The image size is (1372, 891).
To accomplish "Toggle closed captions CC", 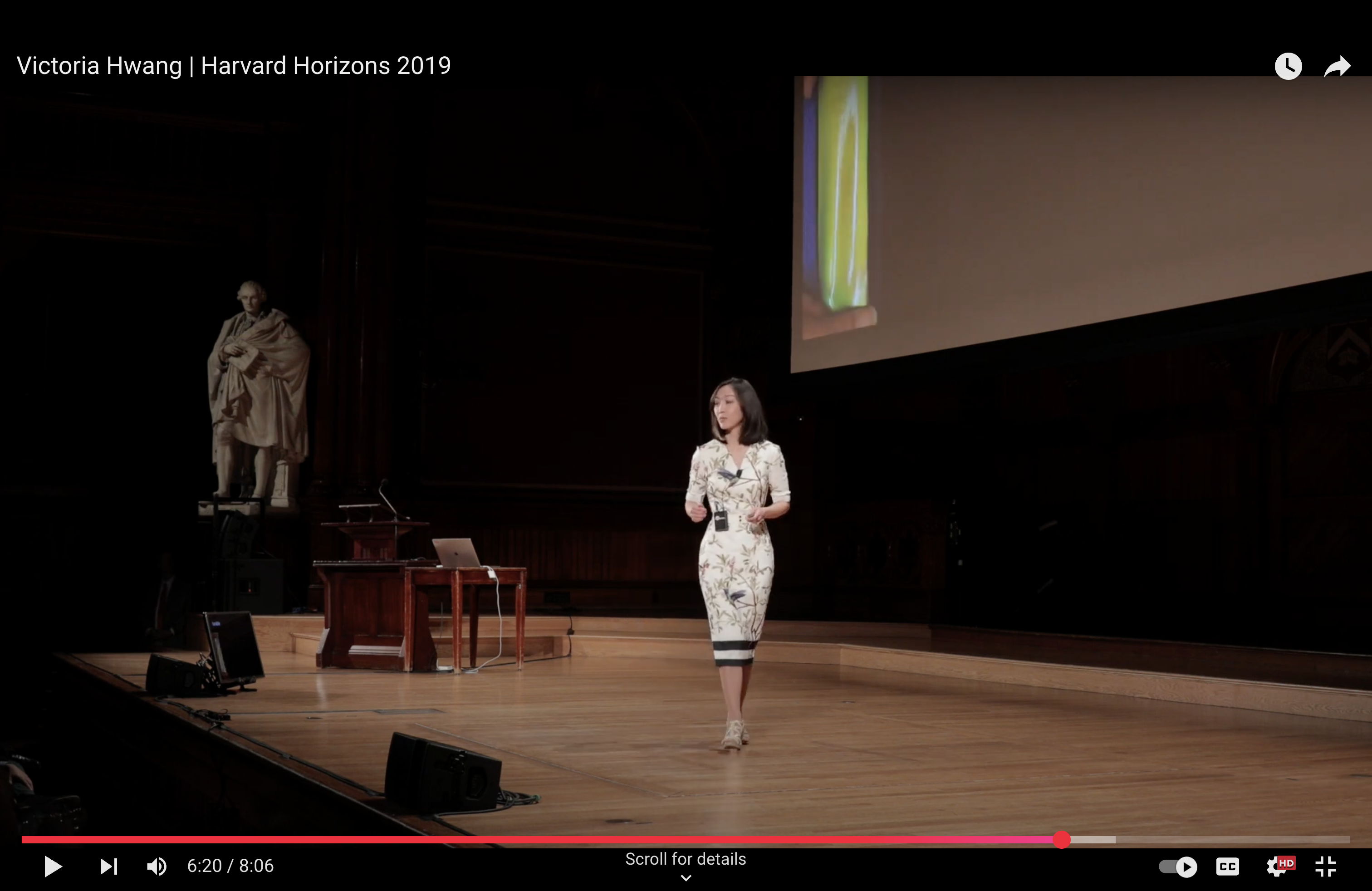I will pyautogui.click(x=1227, y=866).
